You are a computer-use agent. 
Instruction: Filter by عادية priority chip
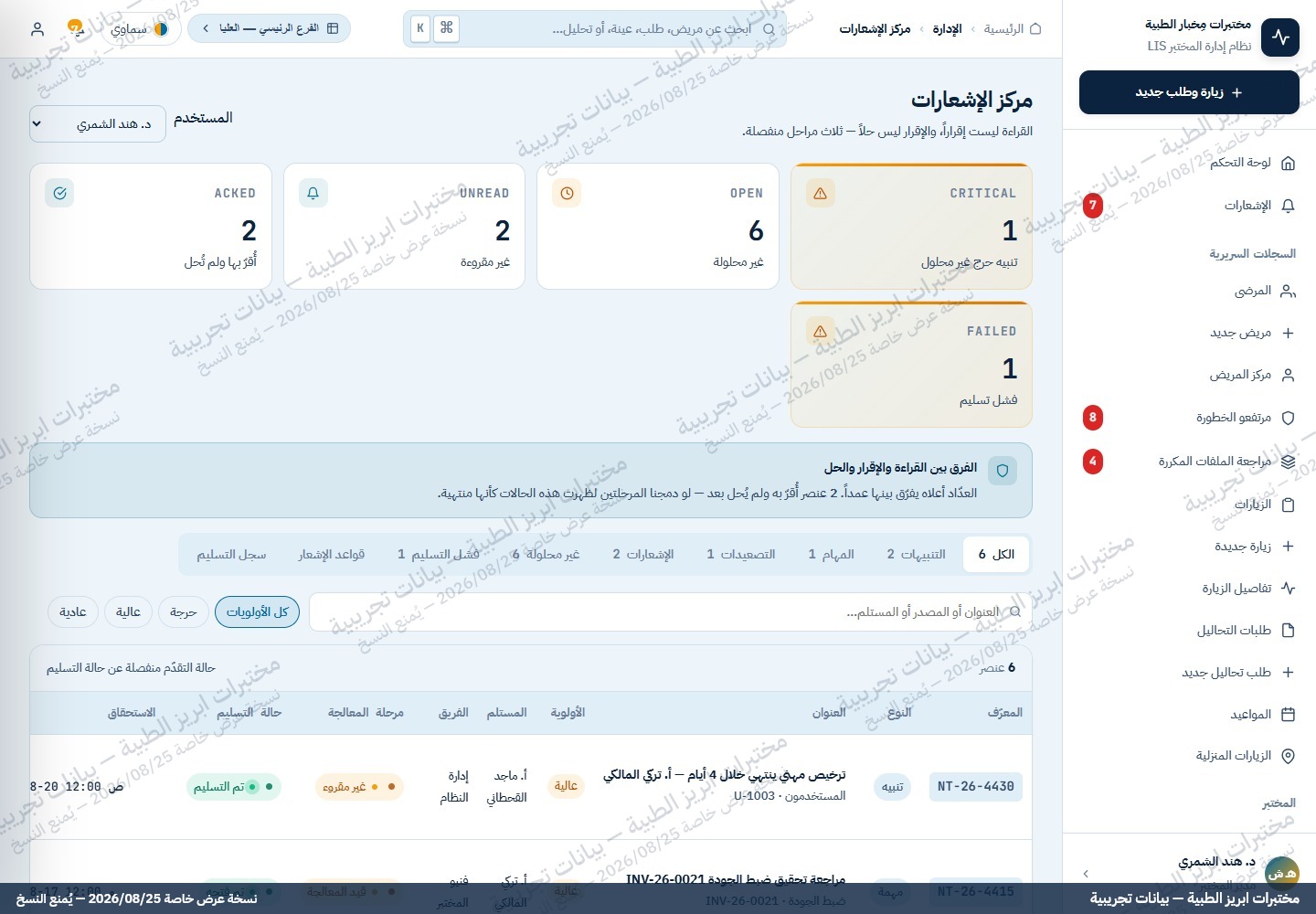[x=73, y=612]
